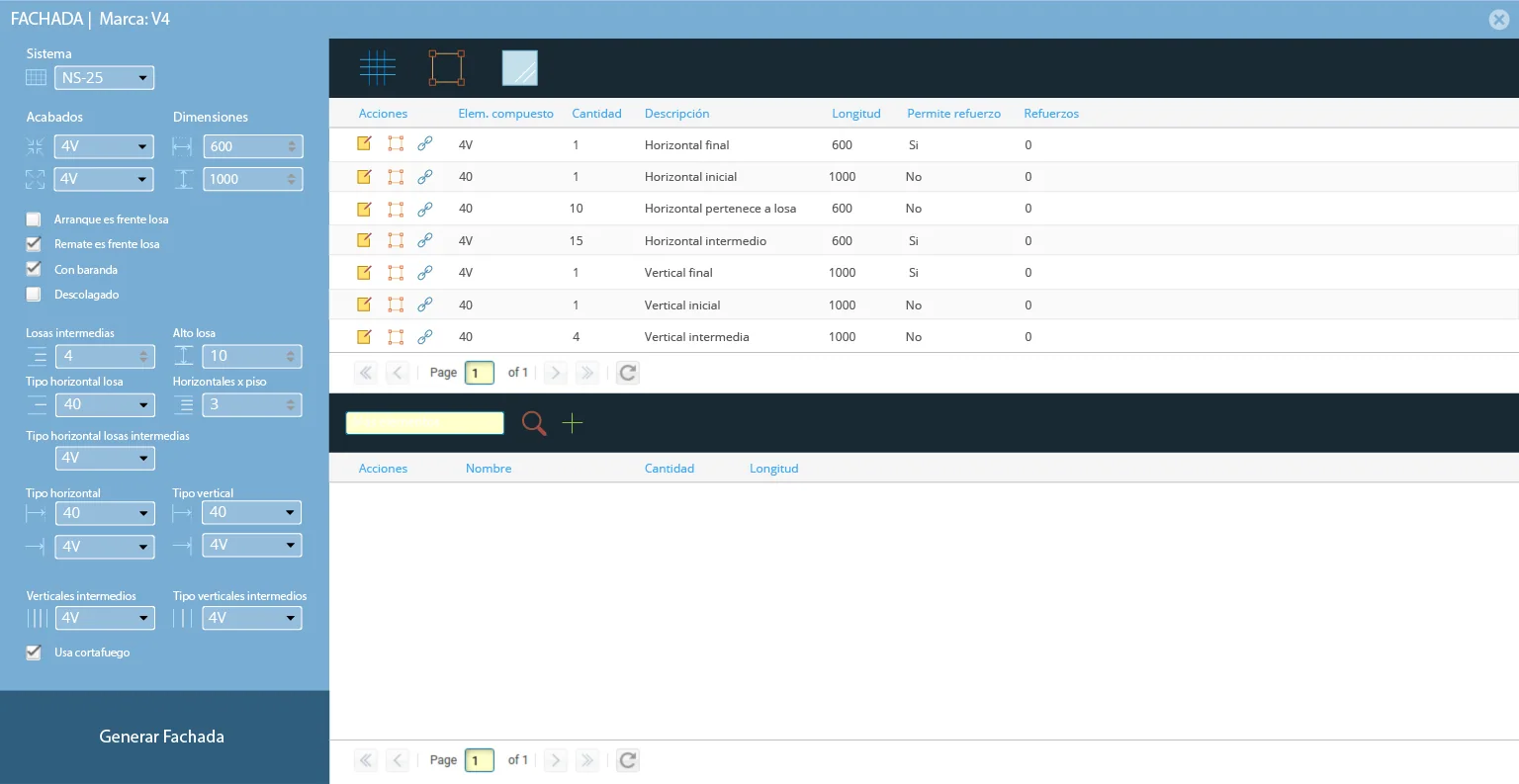Open Tipo horizontal losa dropdown

point(105,404)
